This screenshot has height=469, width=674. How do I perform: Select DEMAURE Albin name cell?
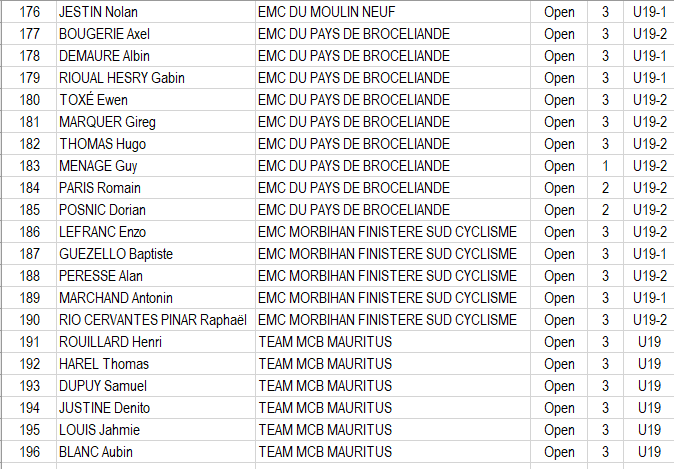point(156,56)
